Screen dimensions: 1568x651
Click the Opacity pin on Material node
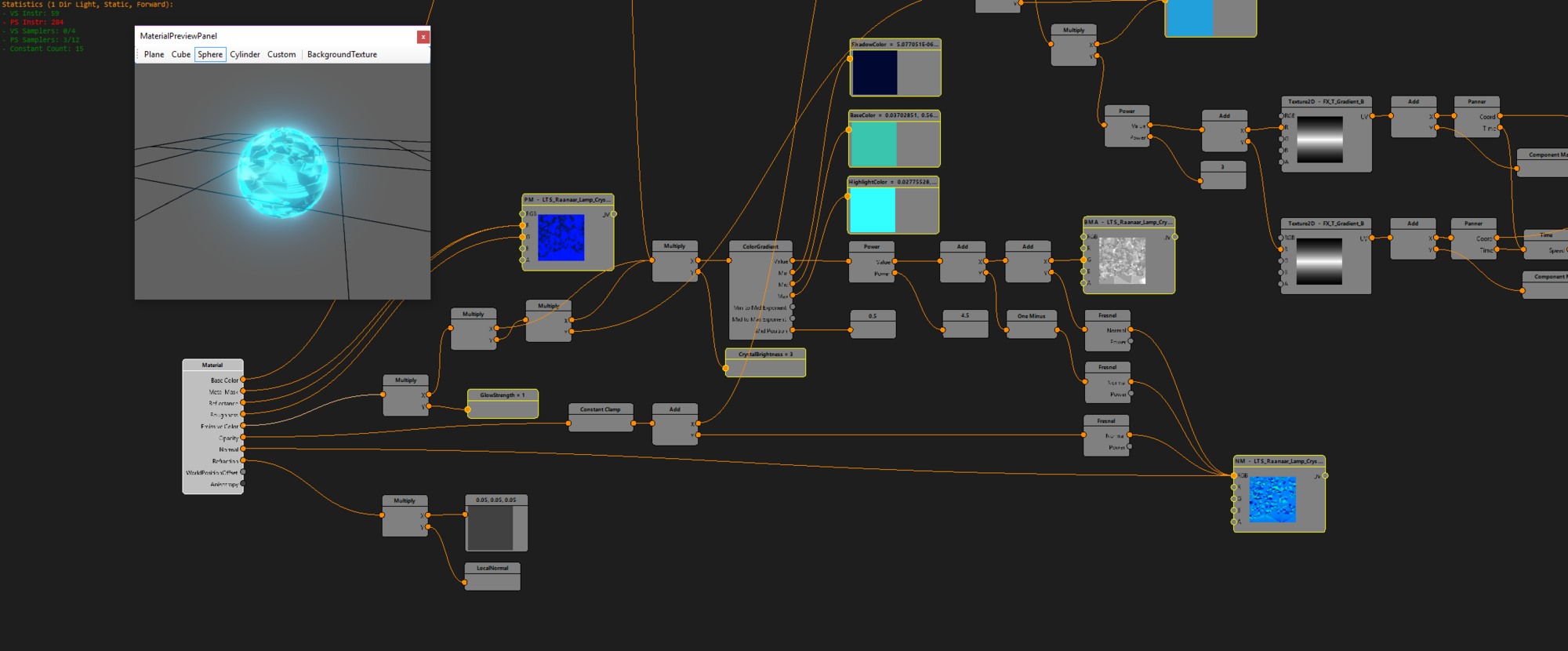pos(243,438)
